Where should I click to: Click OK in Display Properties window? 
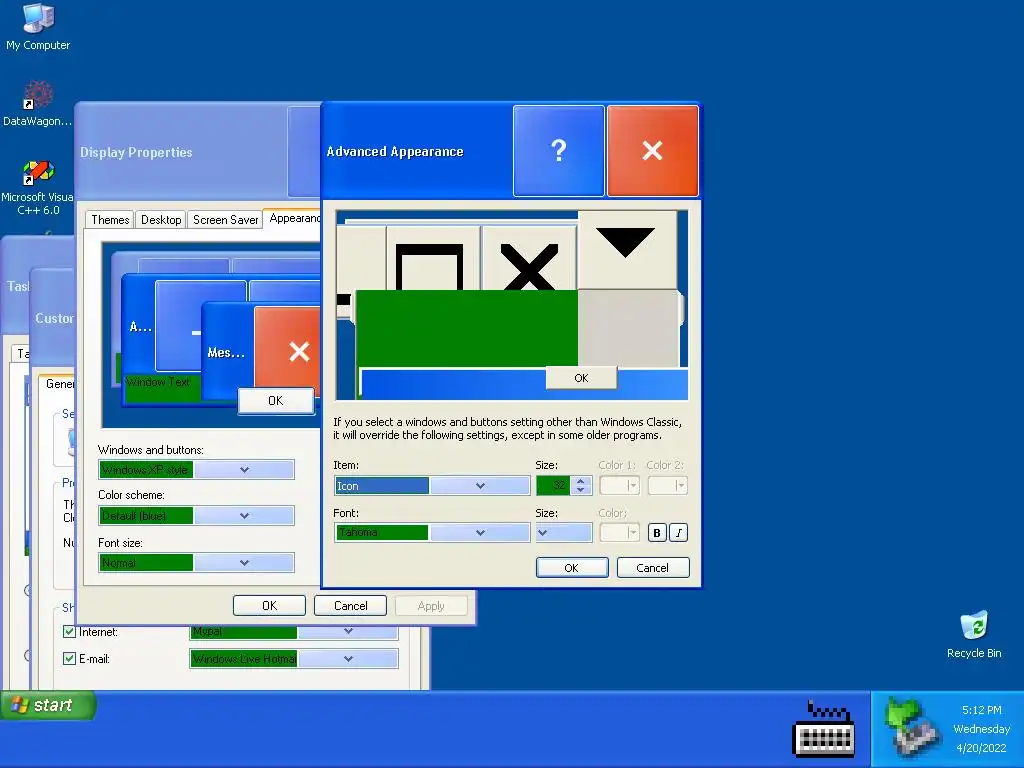click(x=269, y=605)
